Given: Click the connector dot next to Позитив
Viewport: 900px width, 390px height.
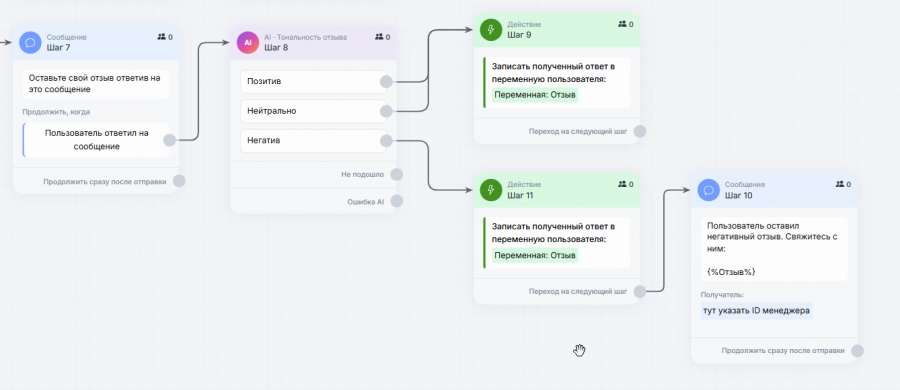Looking at the screenshot, I should (386, 82).
